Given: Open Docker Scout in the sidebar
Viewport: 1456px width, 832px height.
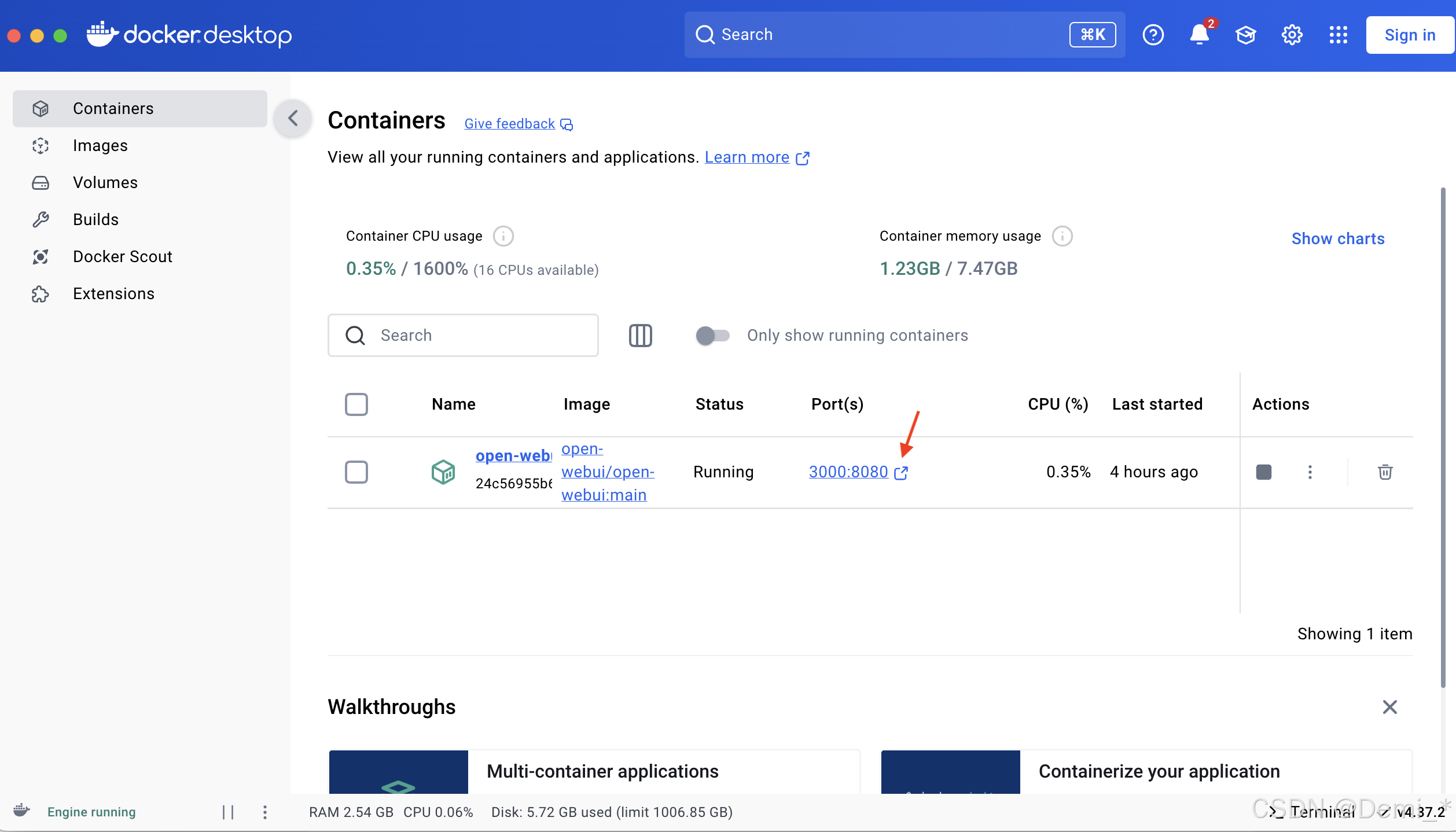Looking at the screenshot, I should click(x=122, y=257).
